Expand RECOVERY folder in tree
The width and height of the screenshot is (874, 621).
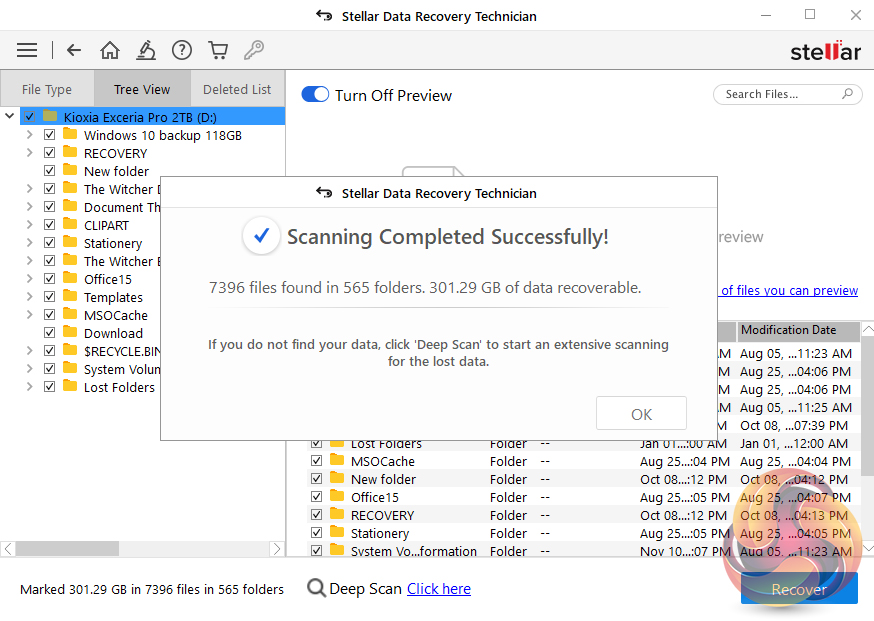[30, 153]
